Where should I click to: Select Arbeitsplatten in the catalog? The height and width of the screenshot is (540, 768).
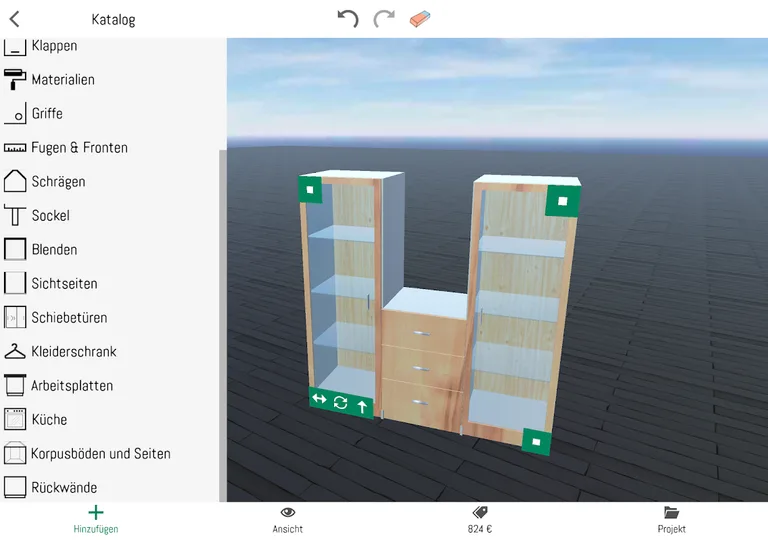tap(72, 386)
